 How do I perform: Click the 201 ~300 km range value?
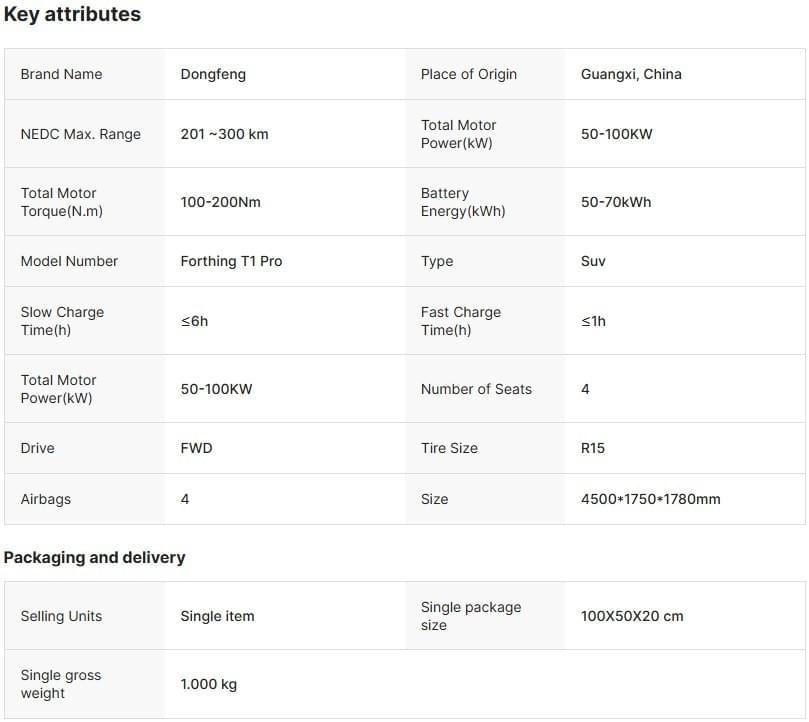(x=224, y=134)
